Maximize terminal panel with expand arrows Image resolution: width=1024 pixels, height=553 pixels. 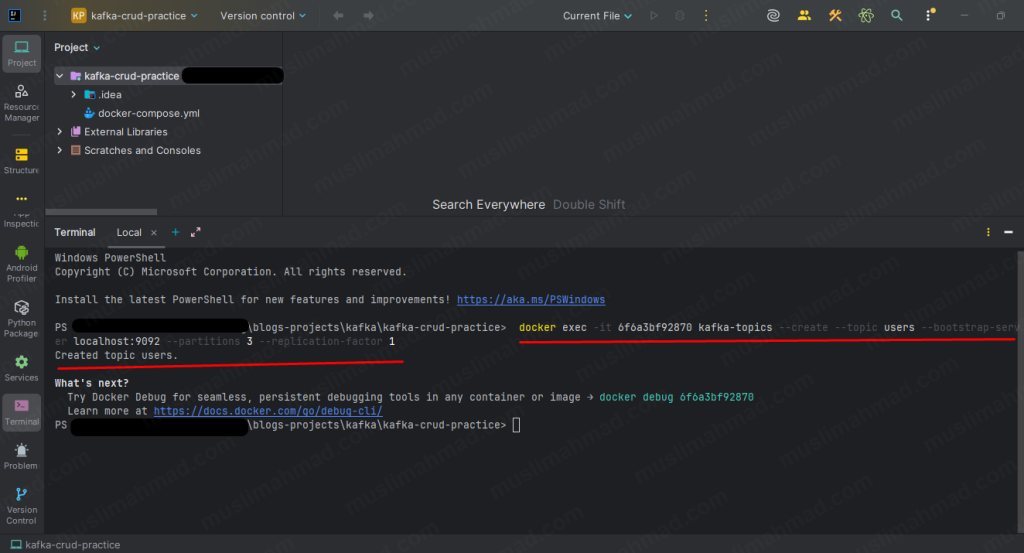coord(195,232)
